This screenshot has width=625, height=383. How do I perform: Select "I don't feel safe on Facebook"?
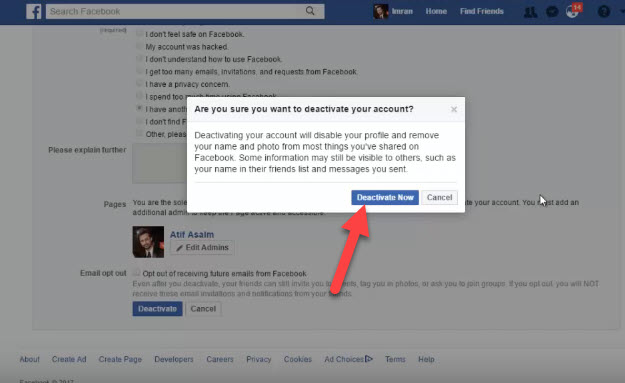[x=139, y=34]
